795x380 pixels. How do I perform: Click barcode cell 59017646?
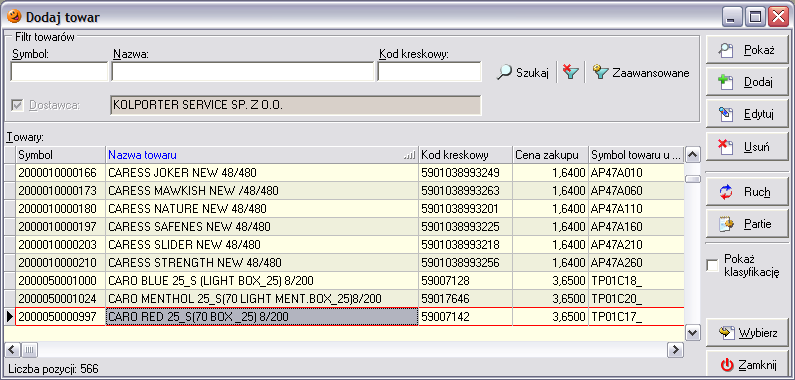pos(465,298)
